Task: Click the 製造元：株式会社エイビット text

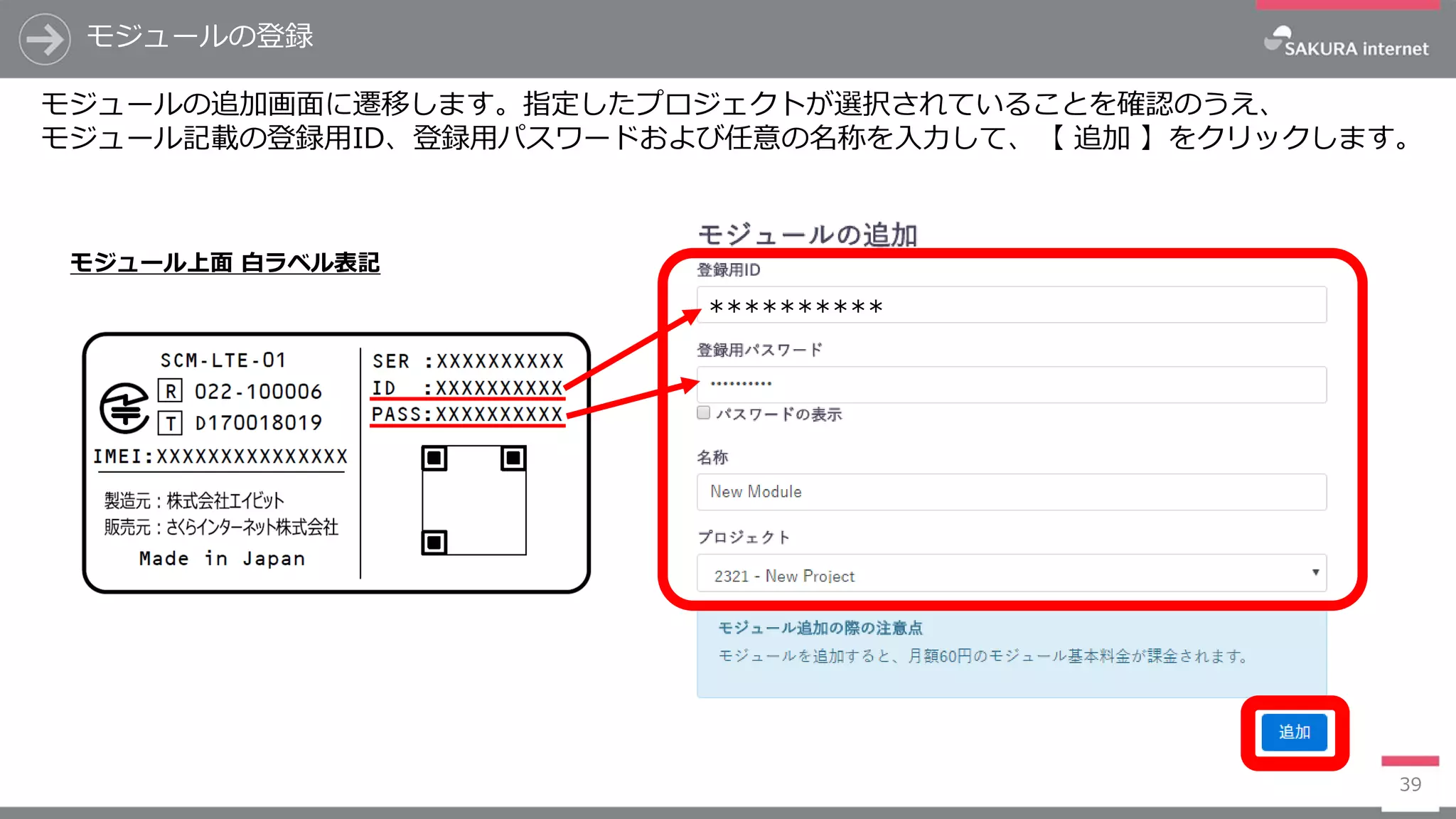Action: tap(194, 500)
